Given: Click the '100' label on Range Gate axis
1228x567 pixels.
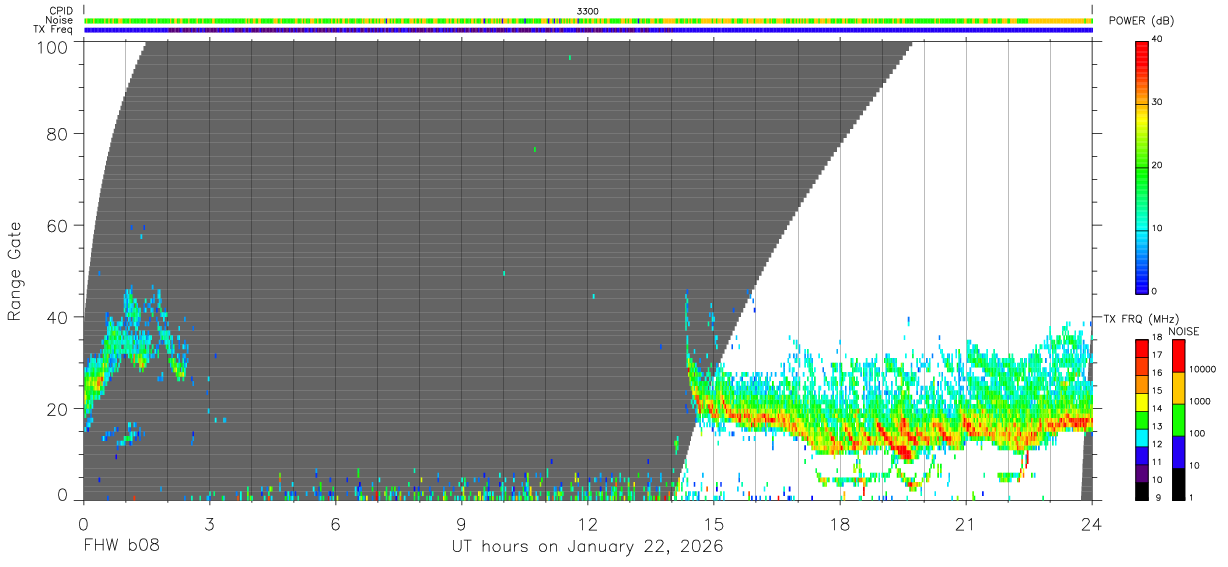Looking at the screenshot, I should tap(51, 47).
